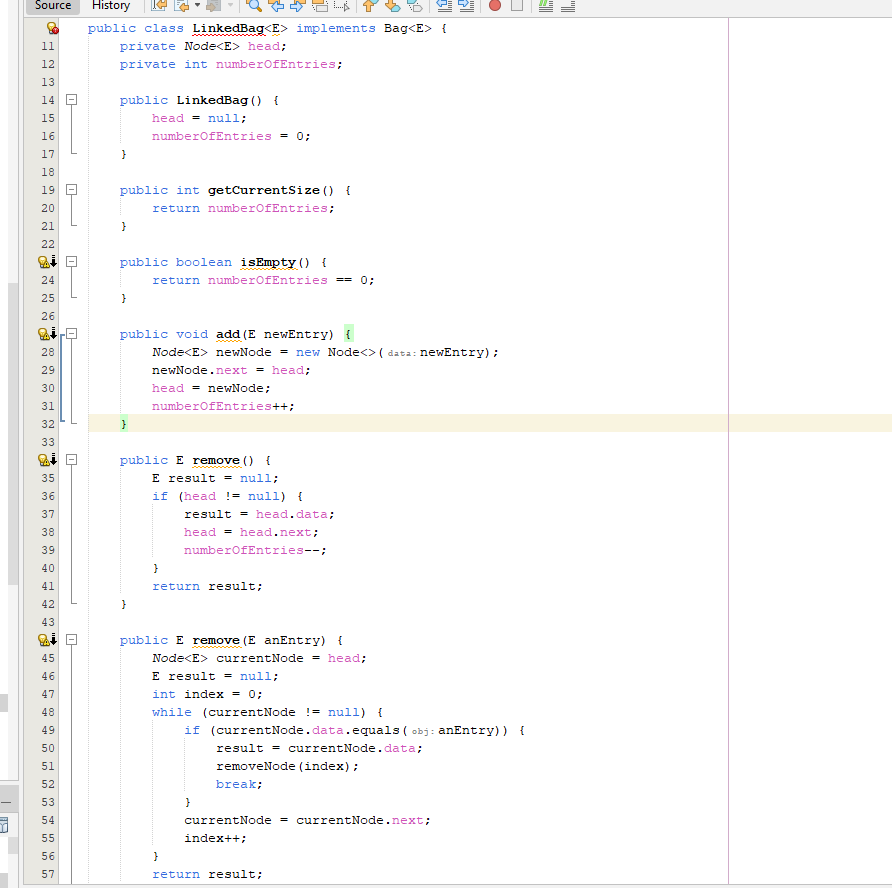Switch to the History tab
The height and width of the screenshot is (888, 892).
(110, 6)
